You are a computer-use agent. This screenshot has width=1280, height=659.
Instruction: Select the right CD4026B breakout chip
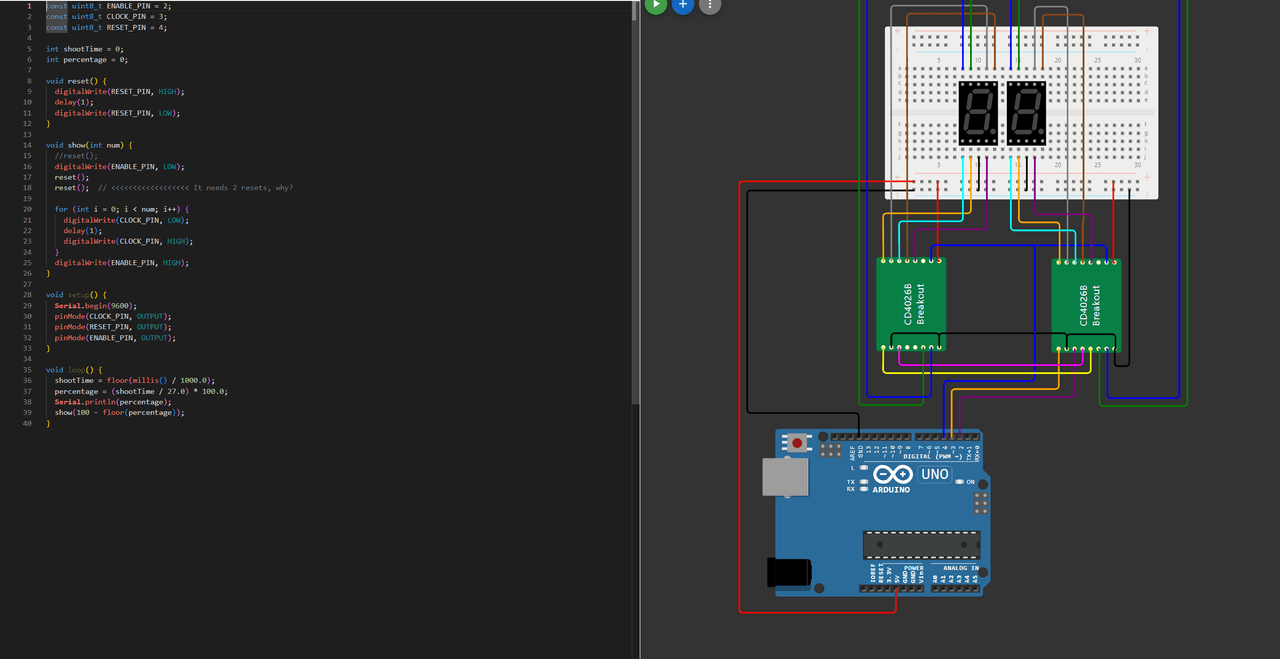pos(1086,304)
